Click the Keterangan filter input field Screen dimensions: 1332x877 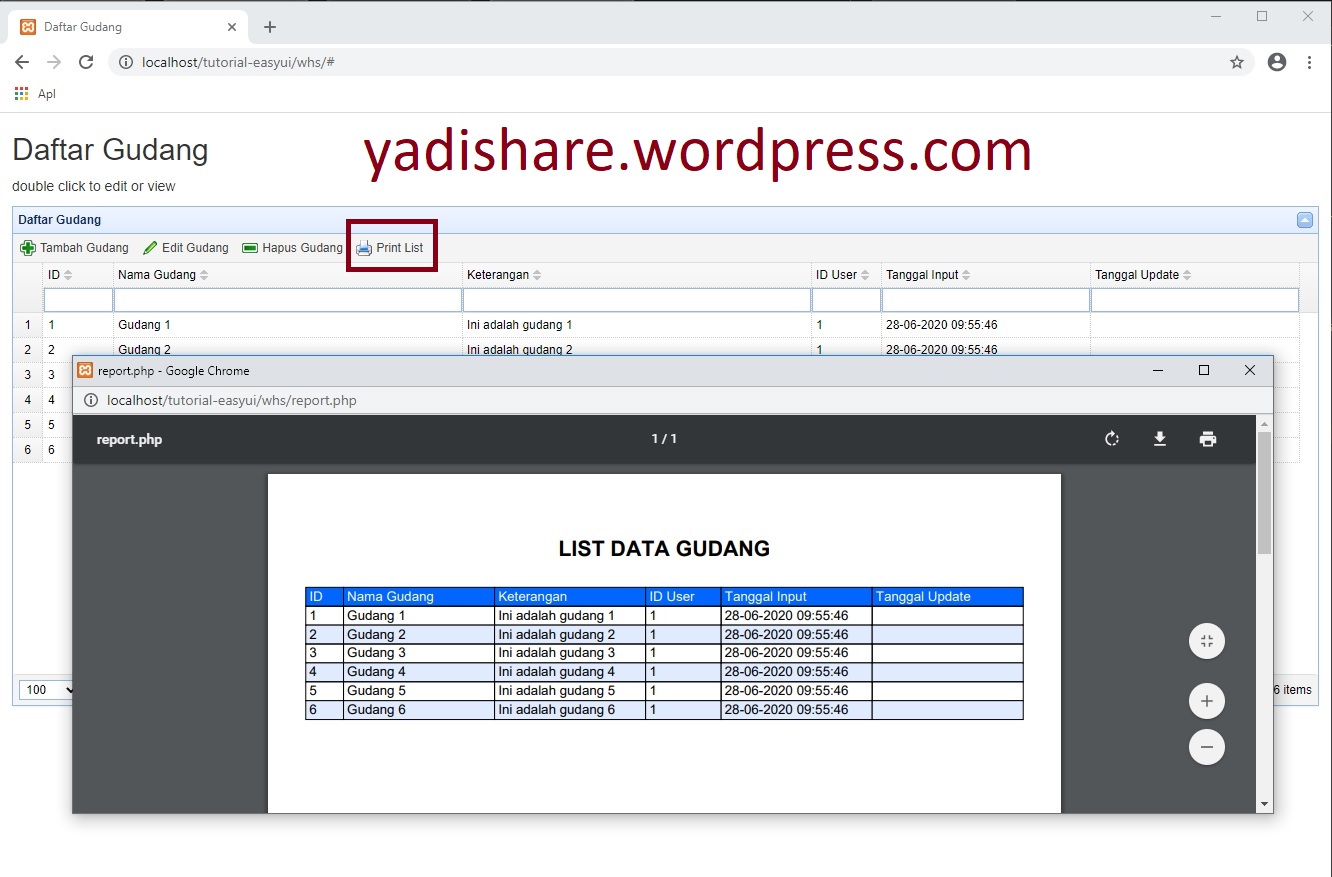636,299
